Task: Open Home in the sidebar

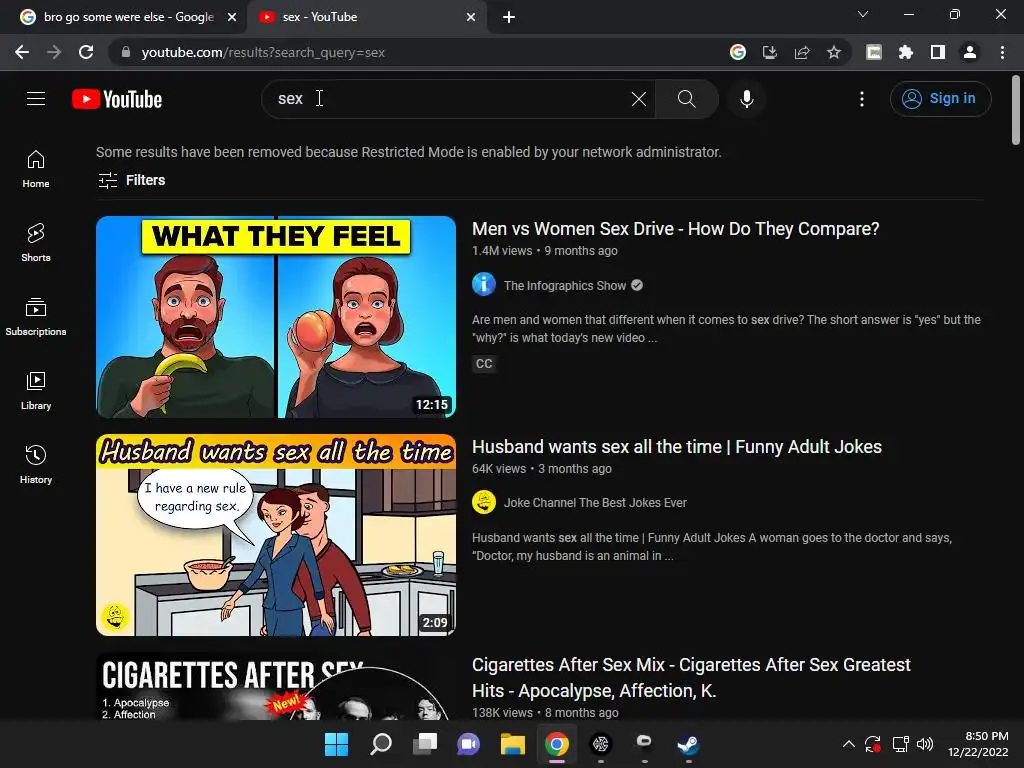Action: [36, 168]
